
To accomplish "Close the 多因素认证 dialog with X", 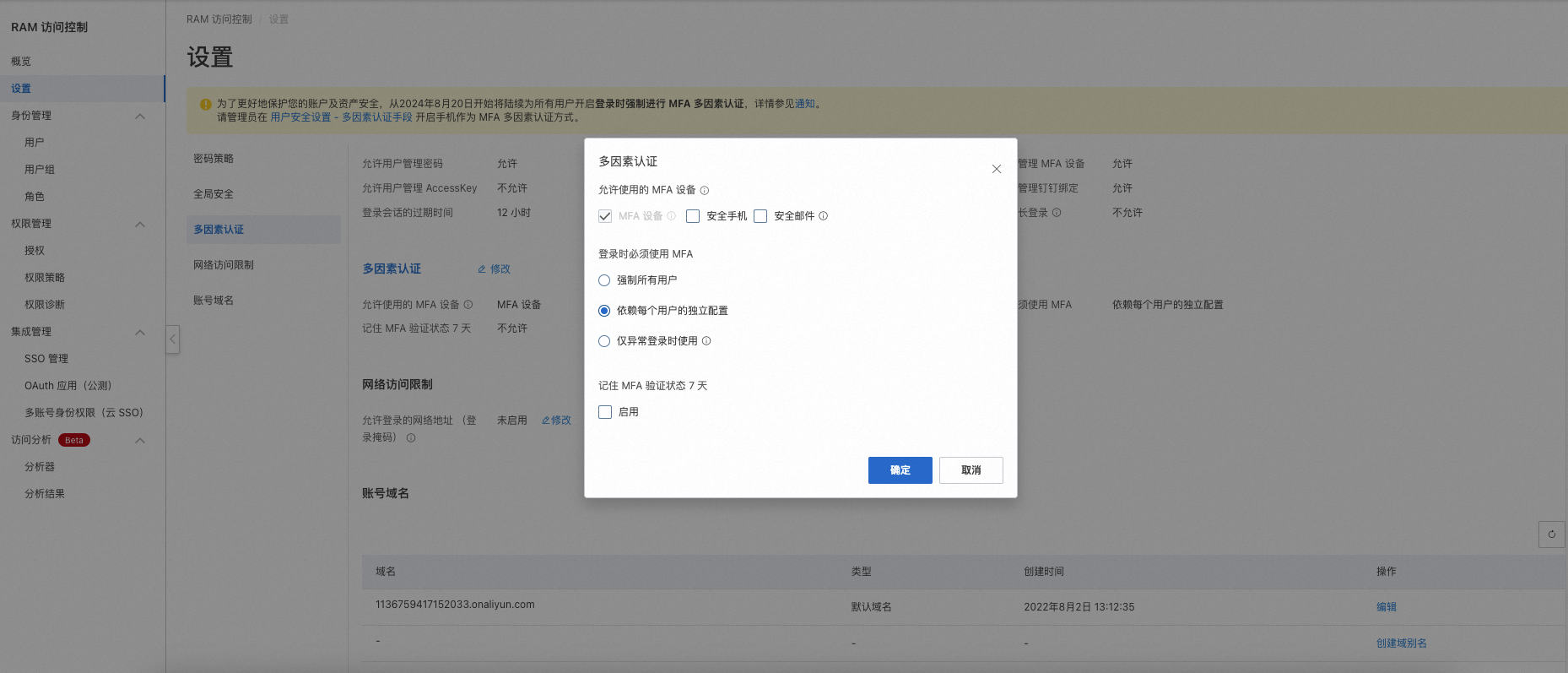I will [997, 169].
